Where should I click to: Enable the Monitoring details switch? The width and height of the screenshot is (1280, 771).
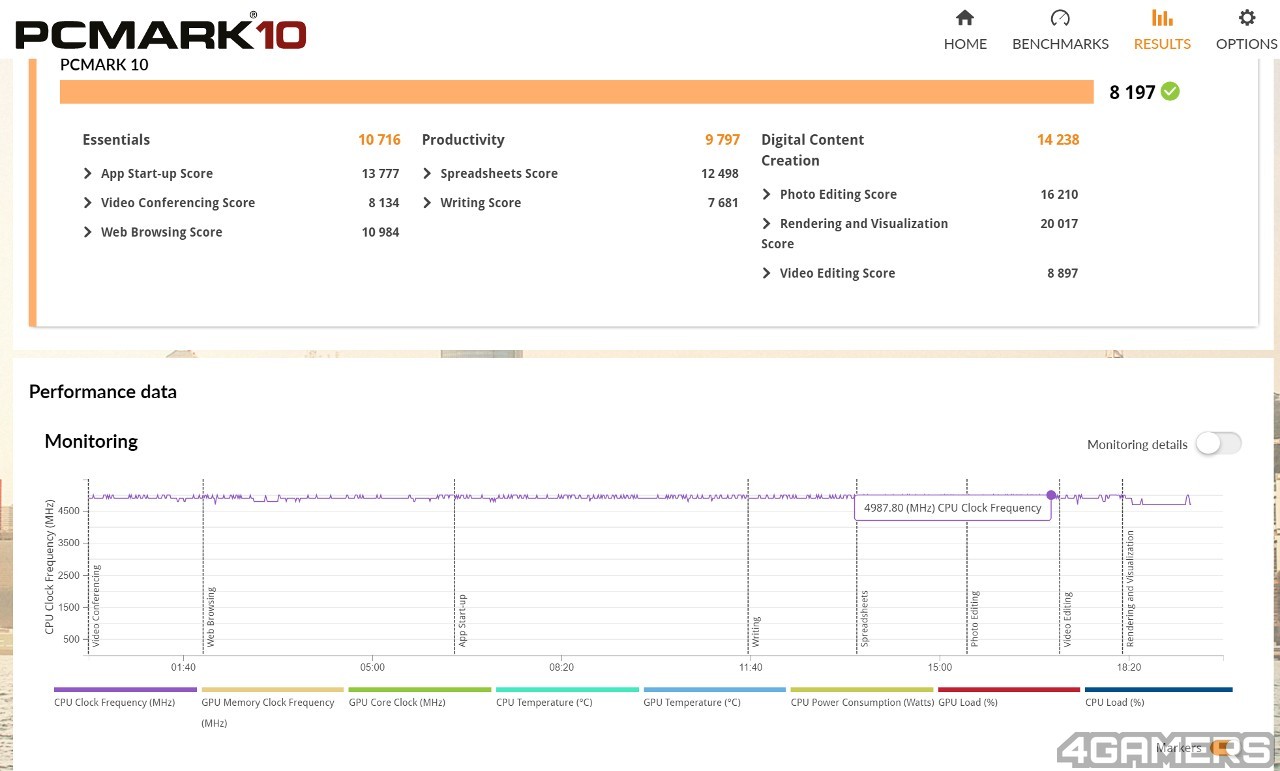1218,444
